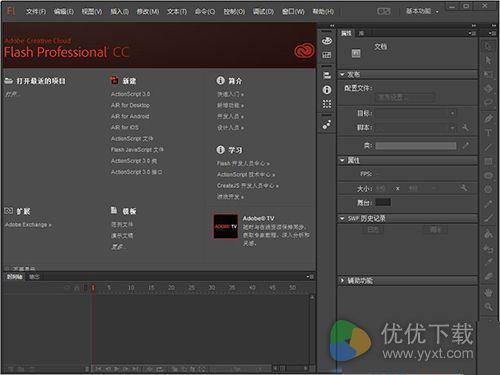Open the 编辑(E) menu

coord(63,12)
